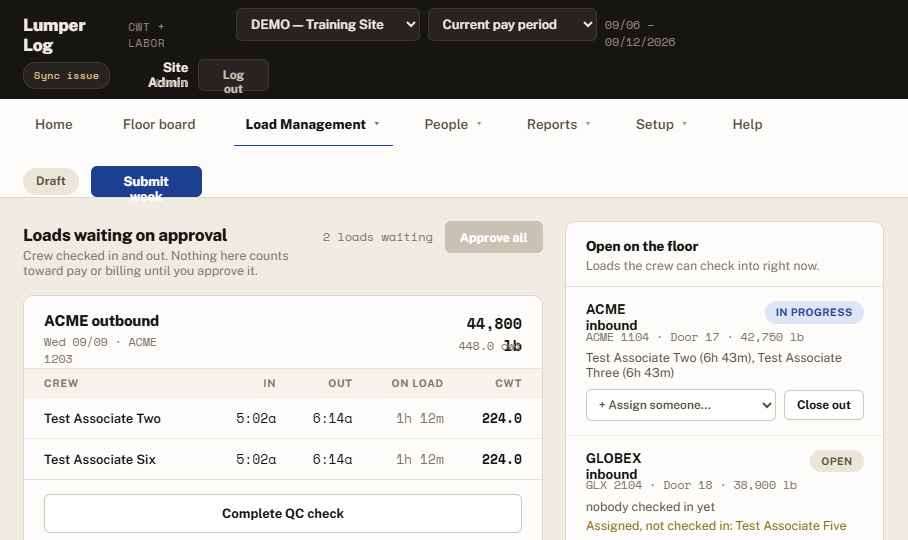The height and width of the screenshot is (540, 908).
Task: Click the 'Wed 09/09 · ACME 1203' load details
Action: (100, 351)
